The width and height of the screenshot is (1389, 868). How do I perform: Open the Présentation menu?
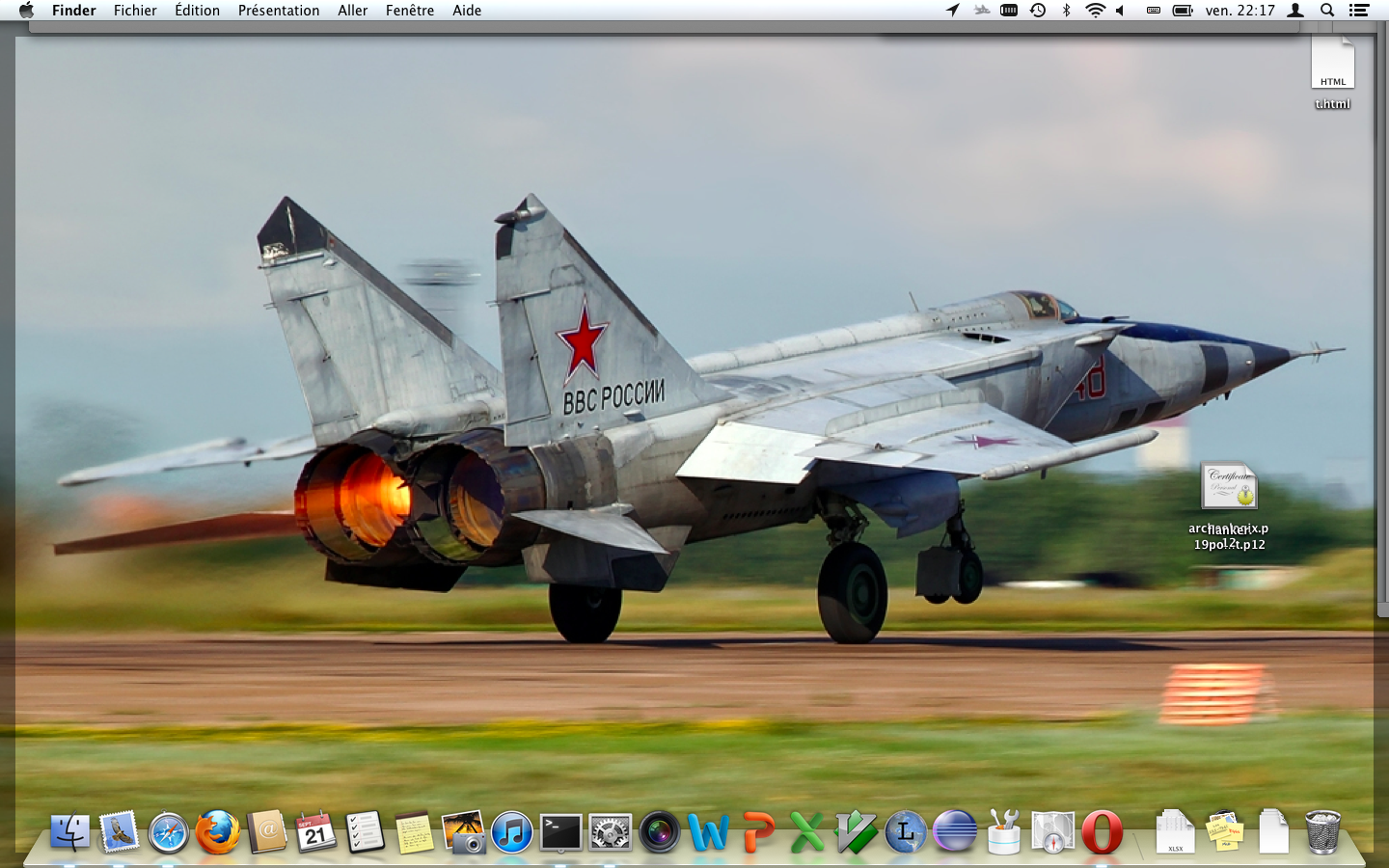[279, 11]
